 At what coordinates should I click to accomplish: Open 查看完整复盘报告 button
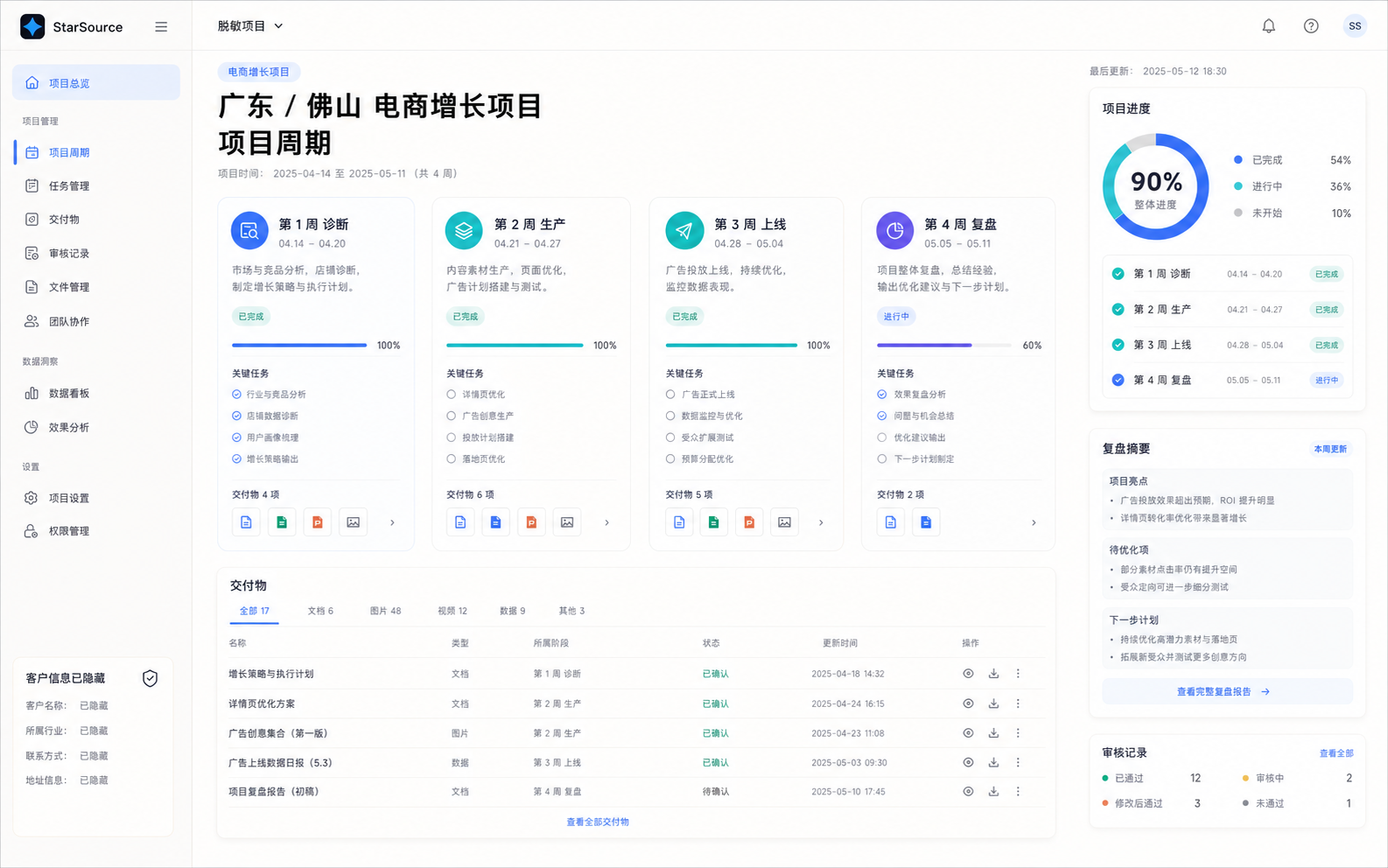click(x=1227, y=691)
